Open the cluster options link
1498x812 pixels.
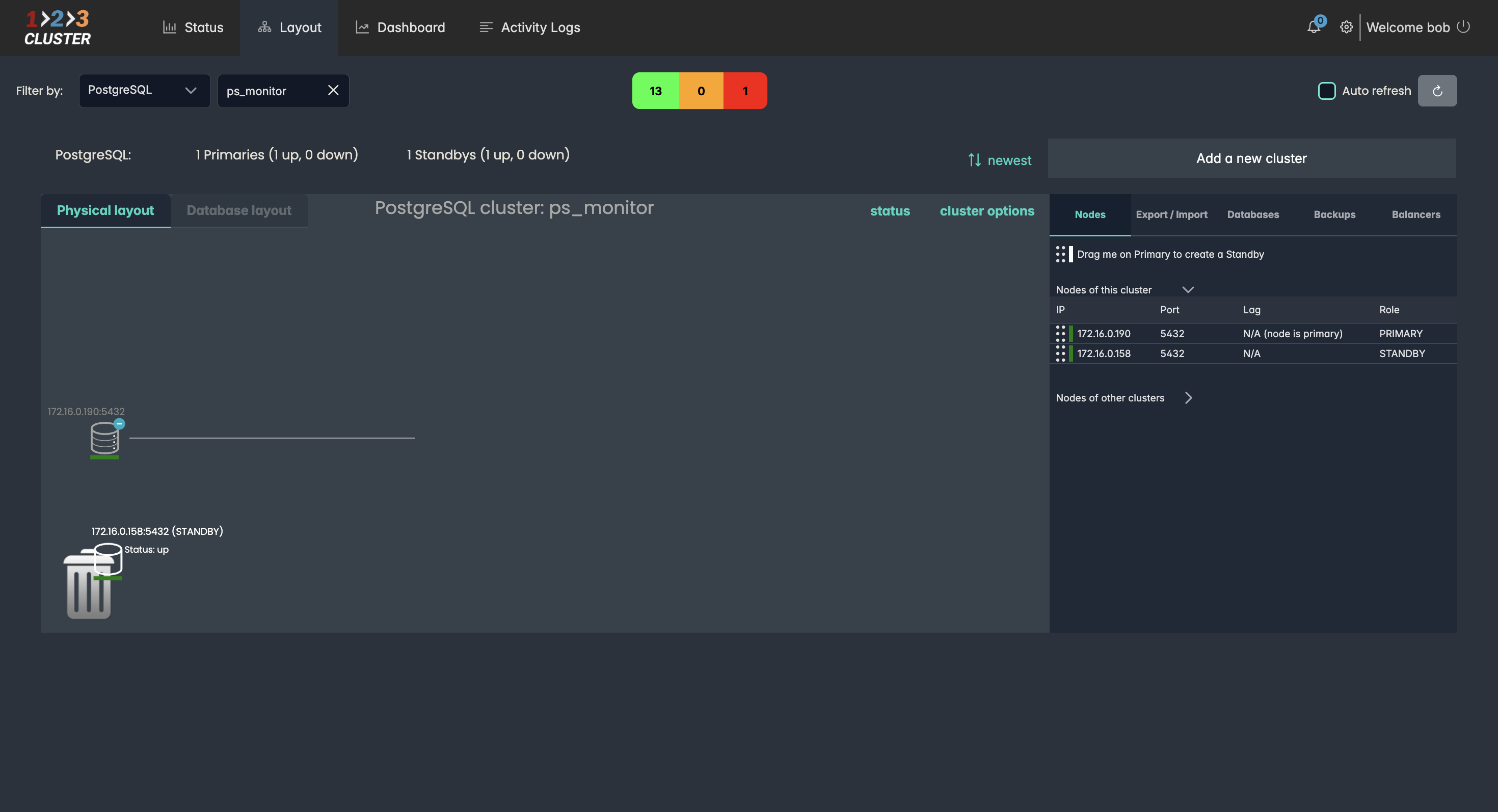pos(987,211)
